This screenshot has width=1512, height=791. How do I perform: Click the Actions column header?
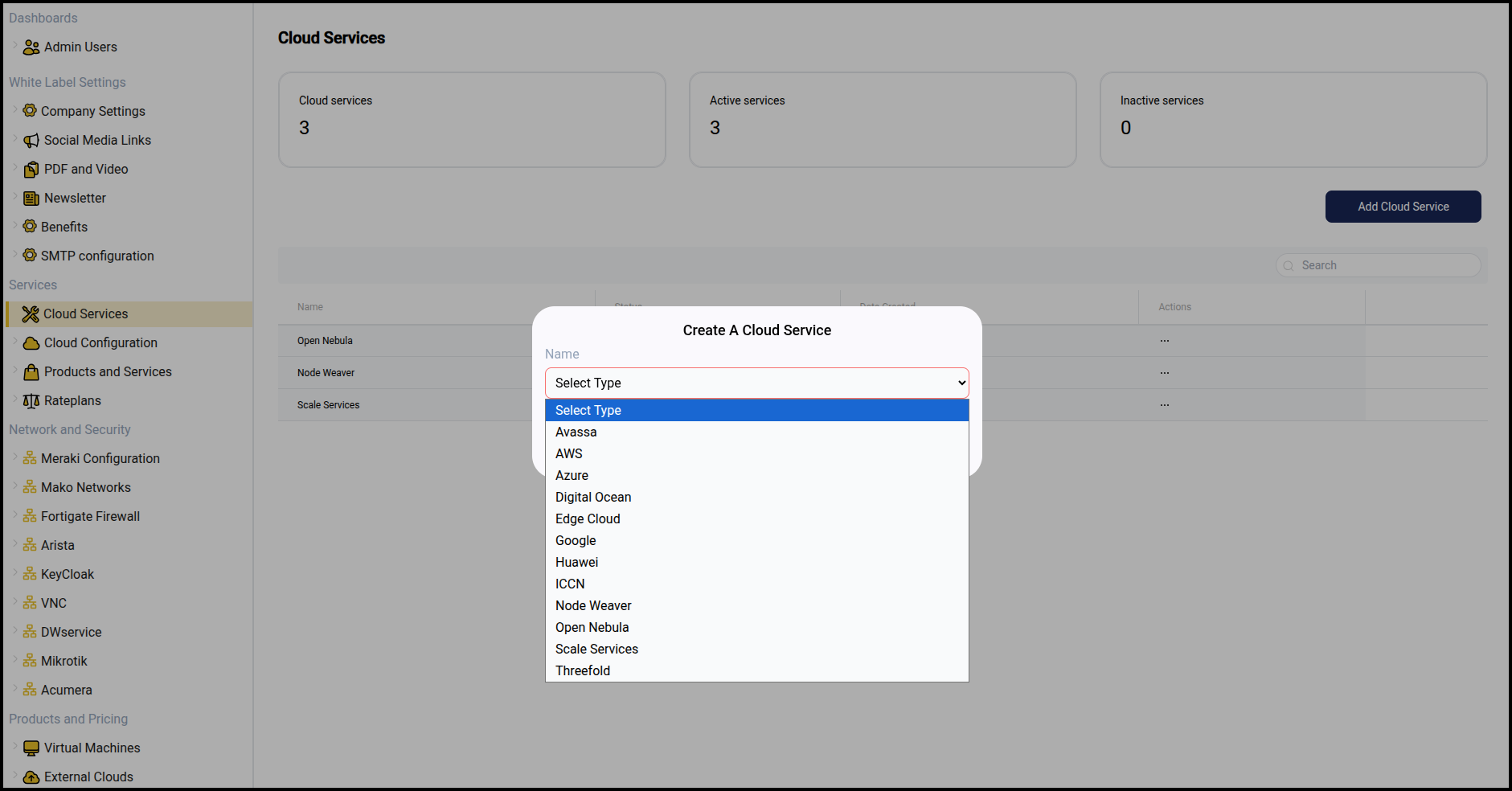click(x=1175, y=307)
